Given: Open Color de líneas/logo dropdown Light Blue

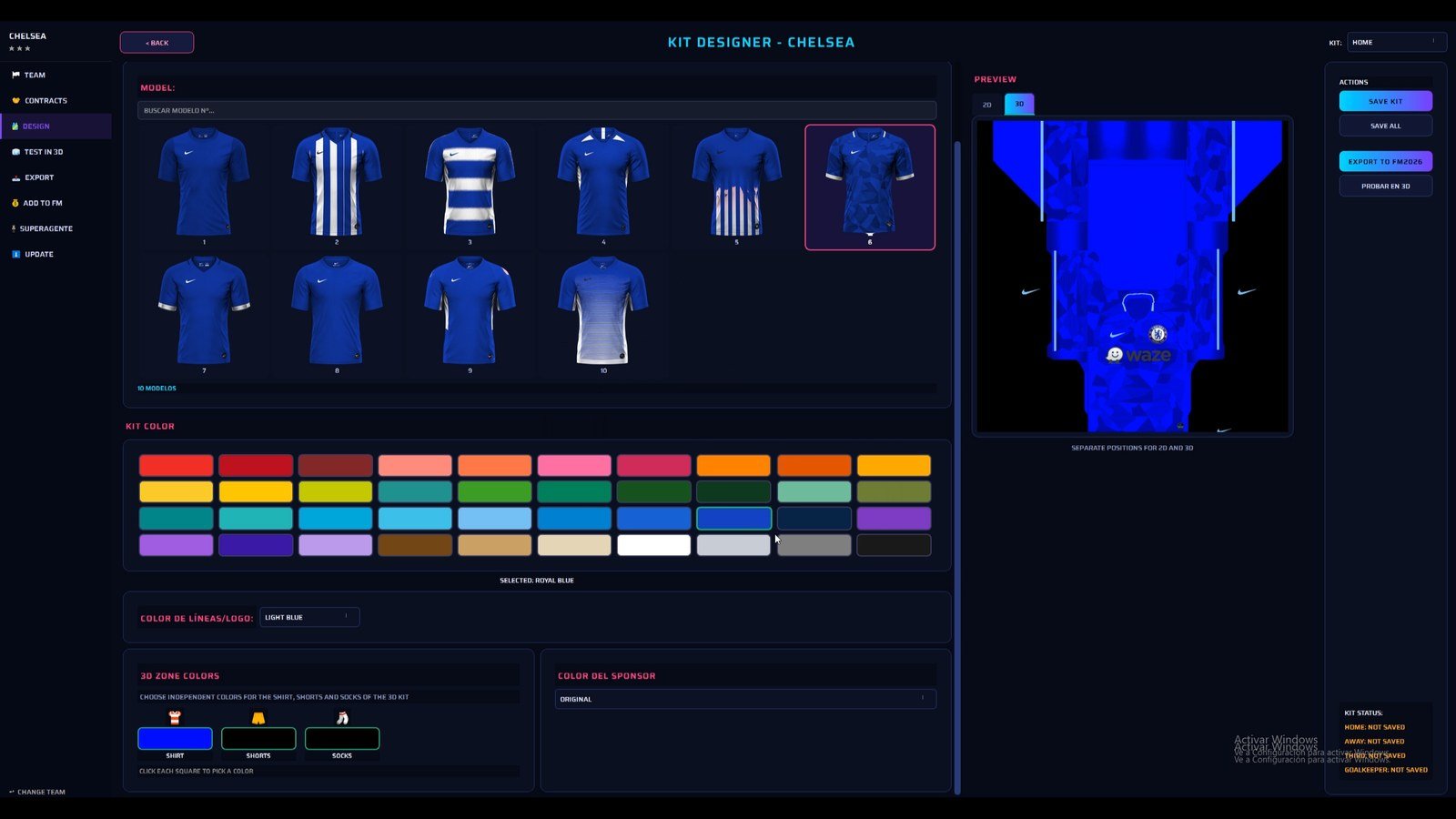Looking at the screenshot, I should [309, 617].
